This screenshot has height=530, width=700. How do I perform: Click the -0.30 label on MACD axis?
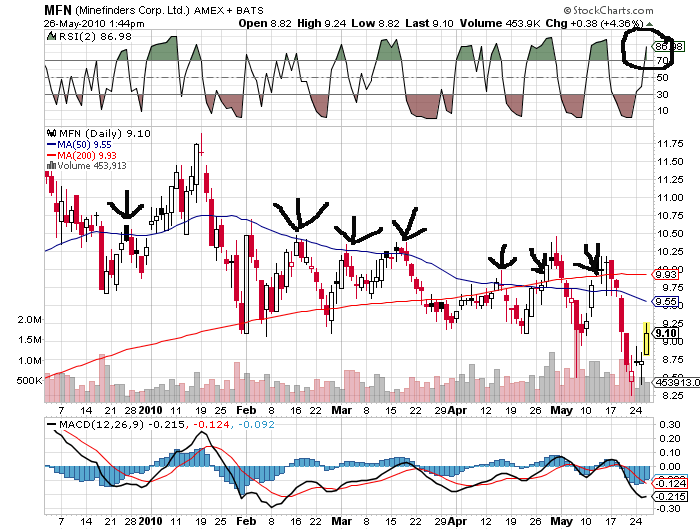point(668,508)
